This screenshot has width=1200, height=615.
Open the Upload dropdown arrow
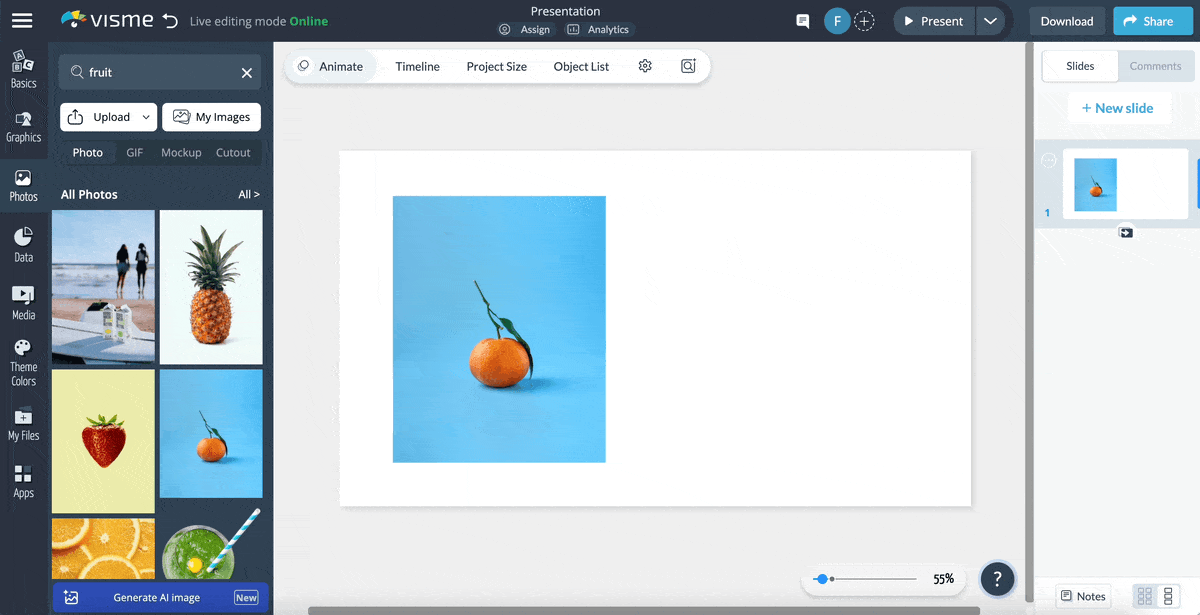click(146, 117)
